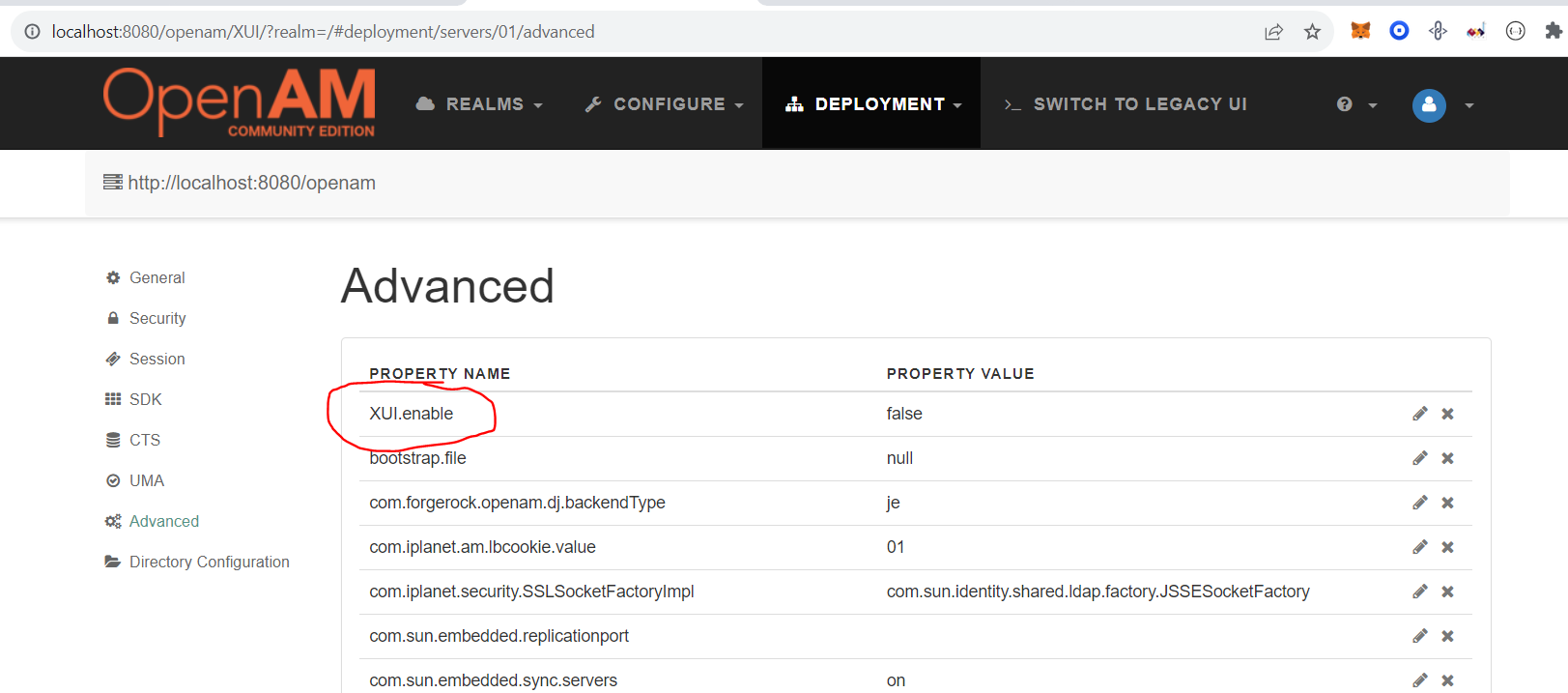Viewport: 1568px width, 693px height.
Task: Click the com.iplanet.security.SSLSocketFactoryImpl name
Action: (531, 592)
